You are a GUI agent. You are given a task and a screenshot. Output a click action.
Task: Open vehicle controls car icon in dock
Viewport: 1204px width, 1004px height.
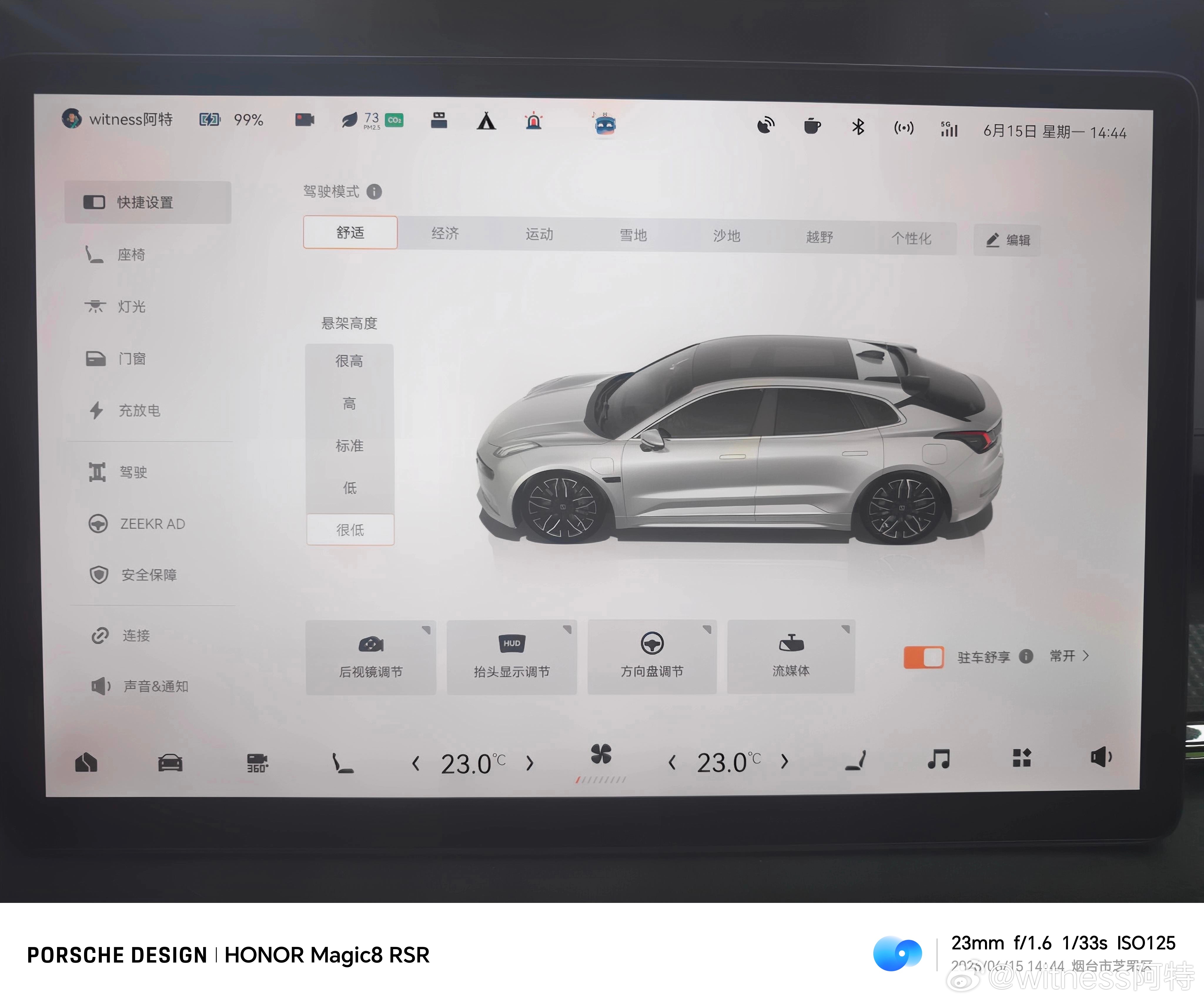click(x=170, y=763)
